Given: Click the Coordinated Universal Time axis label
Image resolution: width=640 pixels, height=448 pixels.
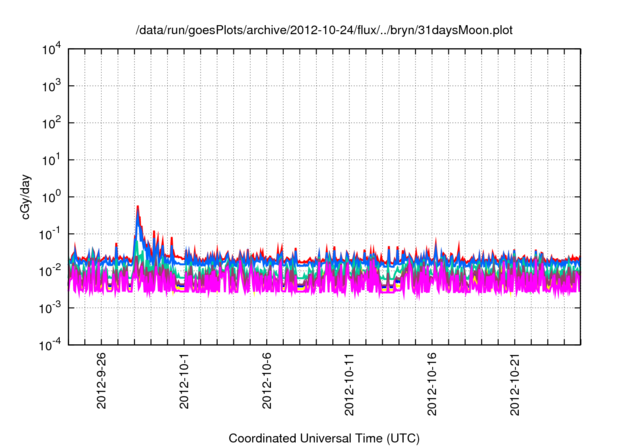Looking at the screenshot, I should click(x=324, y=438).
